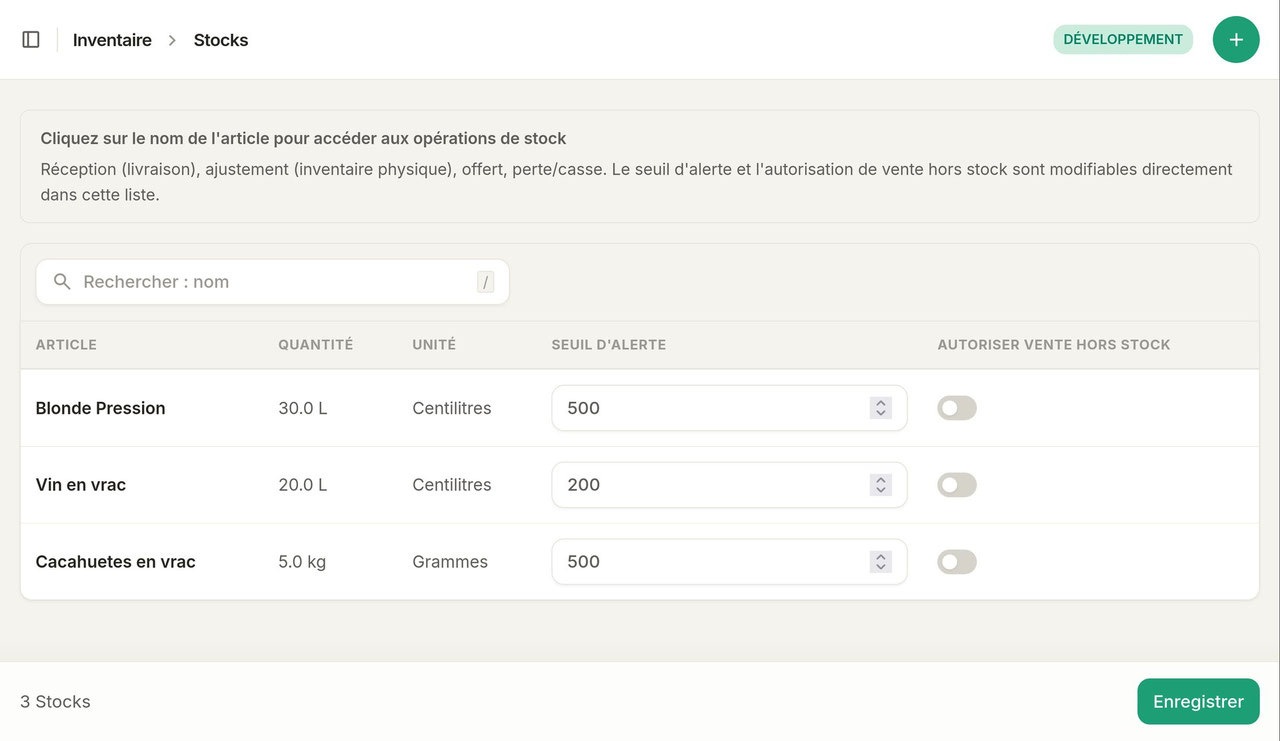
Task: Click the UNITÉ column header
Action: coord(434,345)
